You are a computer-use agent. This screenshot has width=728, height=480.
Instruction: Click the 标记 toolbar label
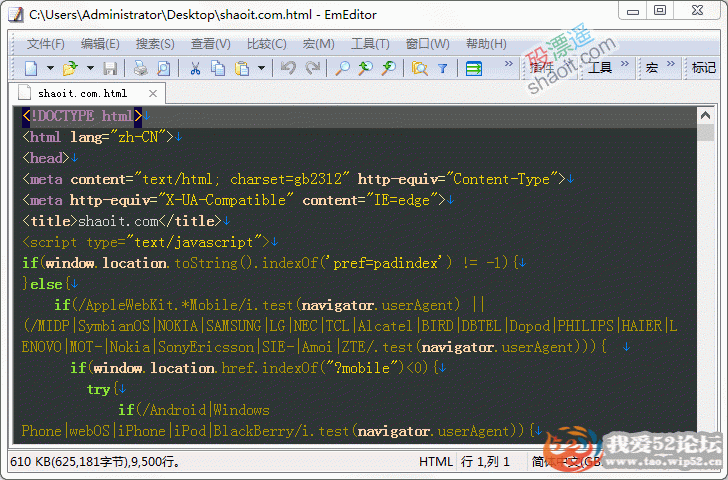(704, 68)
